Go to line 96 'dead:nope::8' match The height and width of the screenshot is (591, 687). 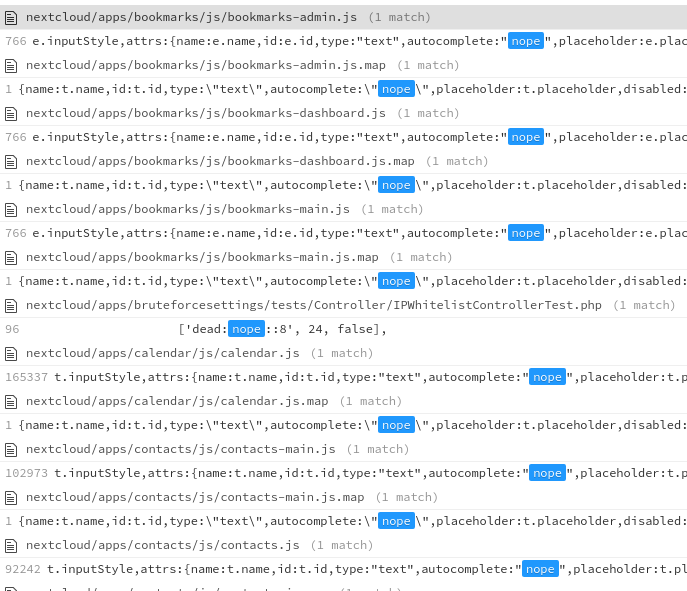pyautogui.click(x=344, y=329)
